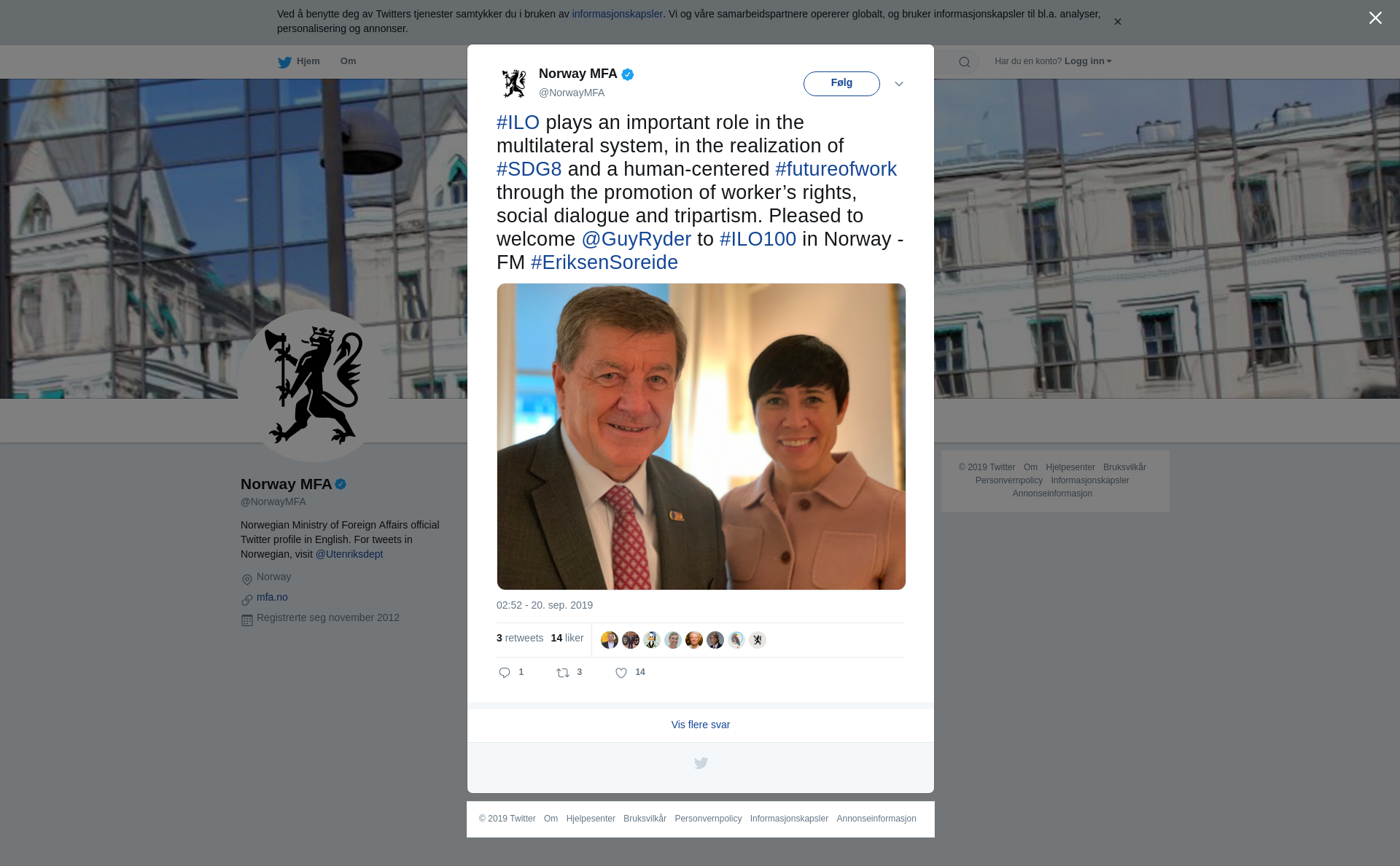Open Annonseinformasjon in the bottom footer
This screenshot has height=866, width=1400.
pyautogui.click(x=876, y=819)
